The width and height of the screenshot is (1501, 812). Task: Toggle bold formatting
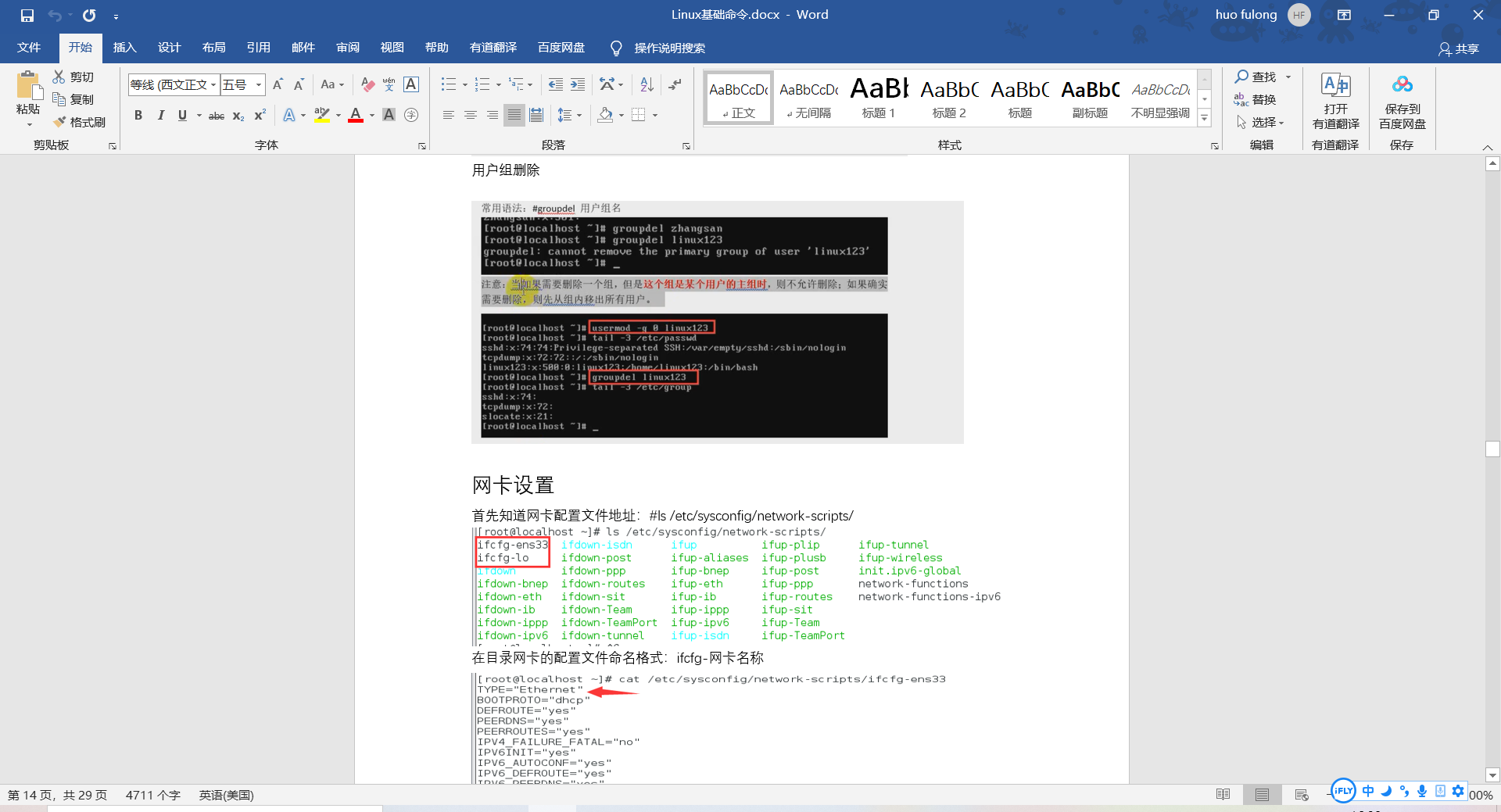[138, 115]
